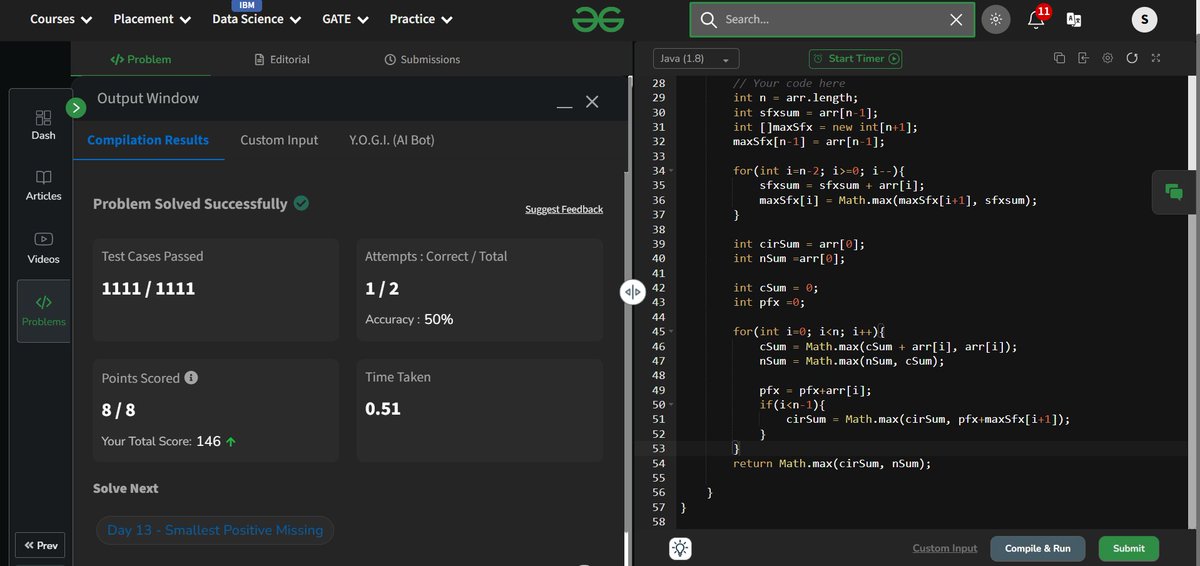Image resolution: width=1200 pixels, height=566 pixels.
Task: Click Points Scored info icon
Action: [191, 378]
